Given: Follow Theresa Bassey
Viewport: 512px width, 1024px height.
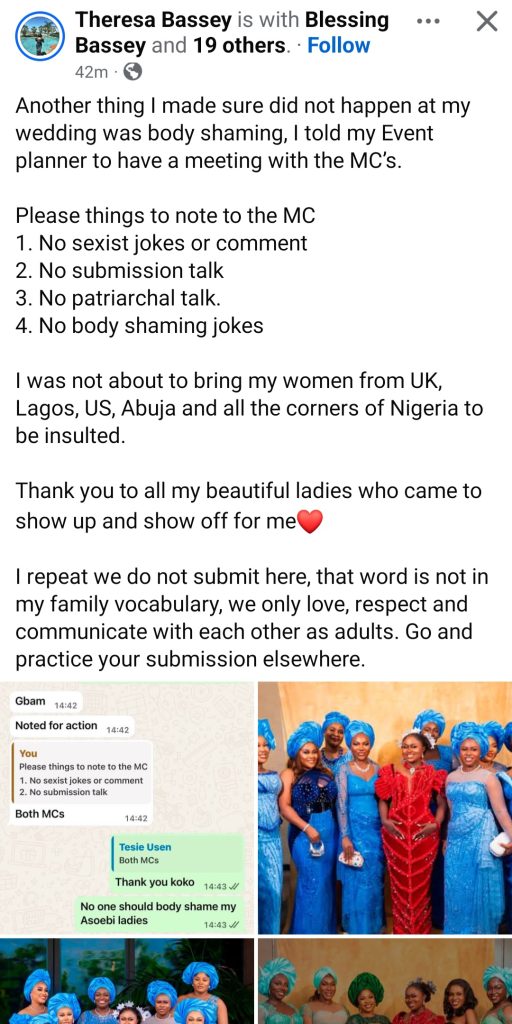Looking at the screenshot, I should [338, 46].
